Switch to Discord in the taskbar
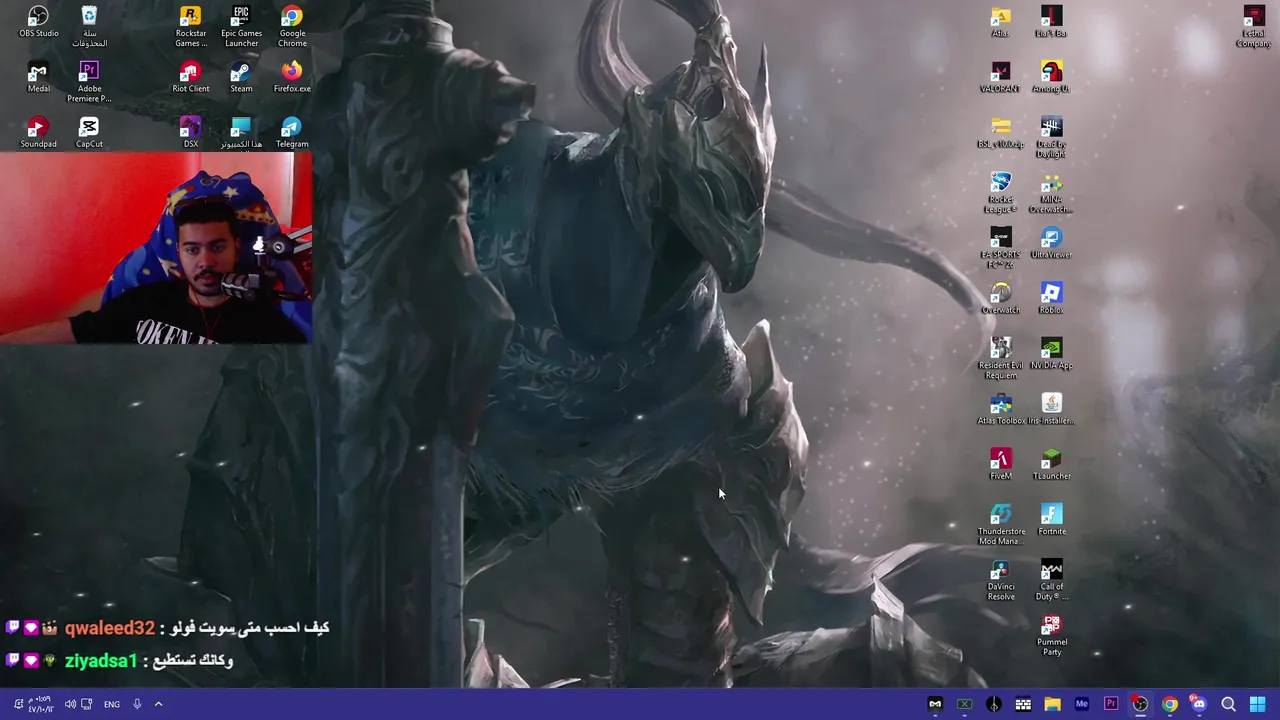Screen dimensions: 1280x720 (x=1198, y=704)
